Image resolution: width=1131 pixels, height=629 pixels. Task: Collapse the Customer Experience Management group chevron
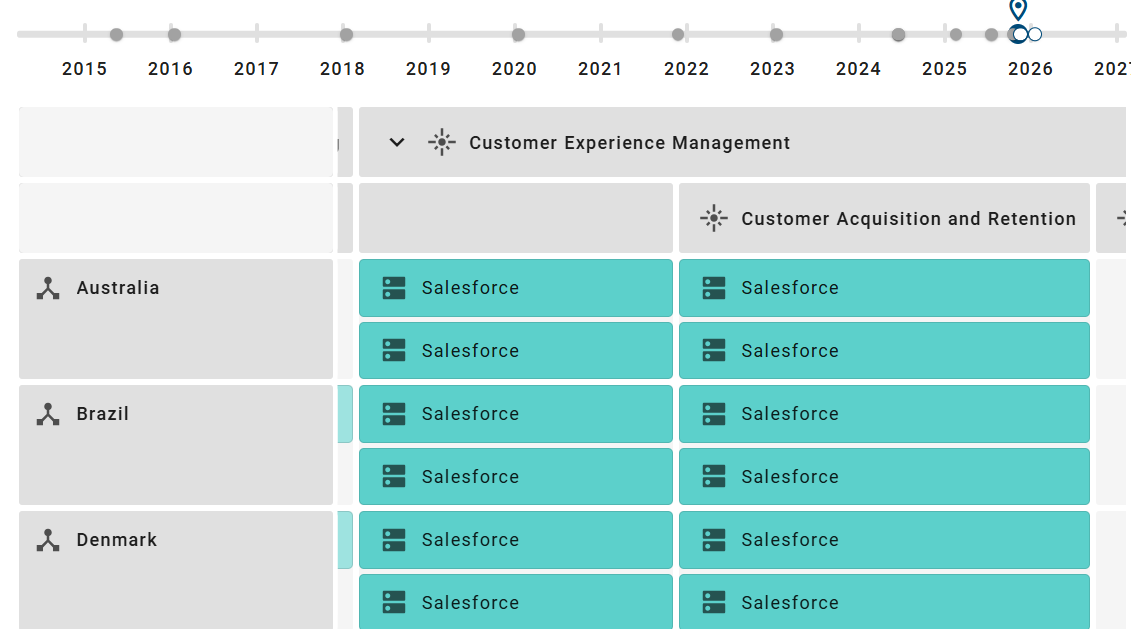(397, 143)
